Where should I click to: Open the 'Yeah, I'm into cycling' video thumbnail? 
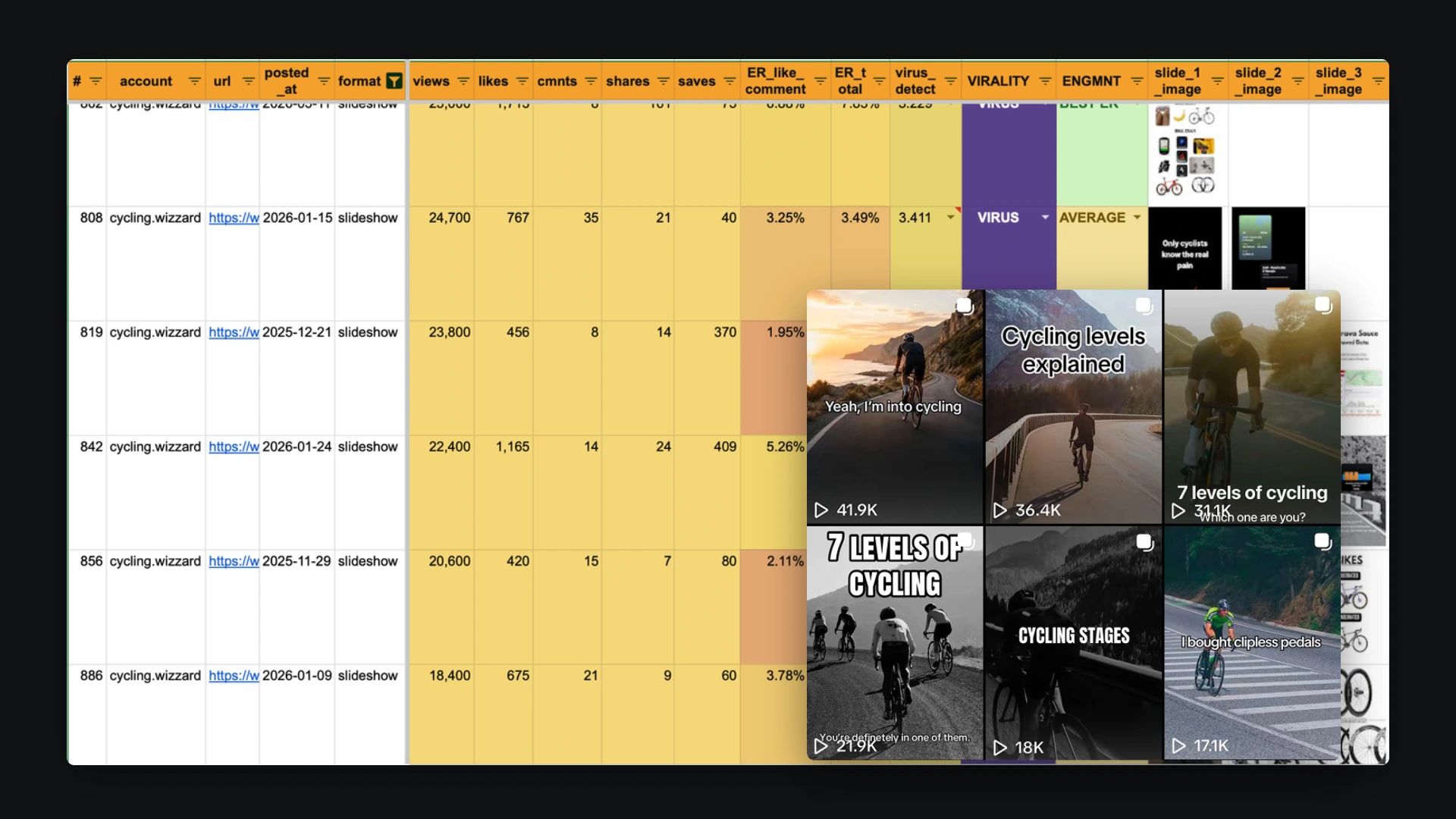coord(895,407)
